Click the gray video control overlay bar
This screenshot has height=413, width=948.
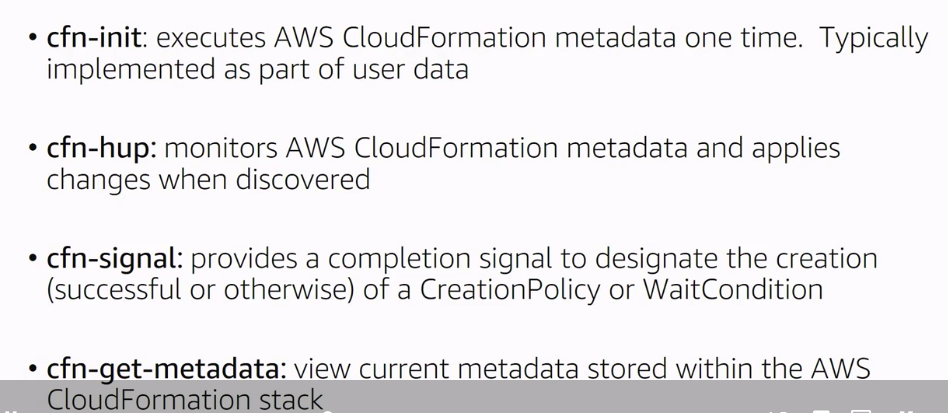(474, 397)
